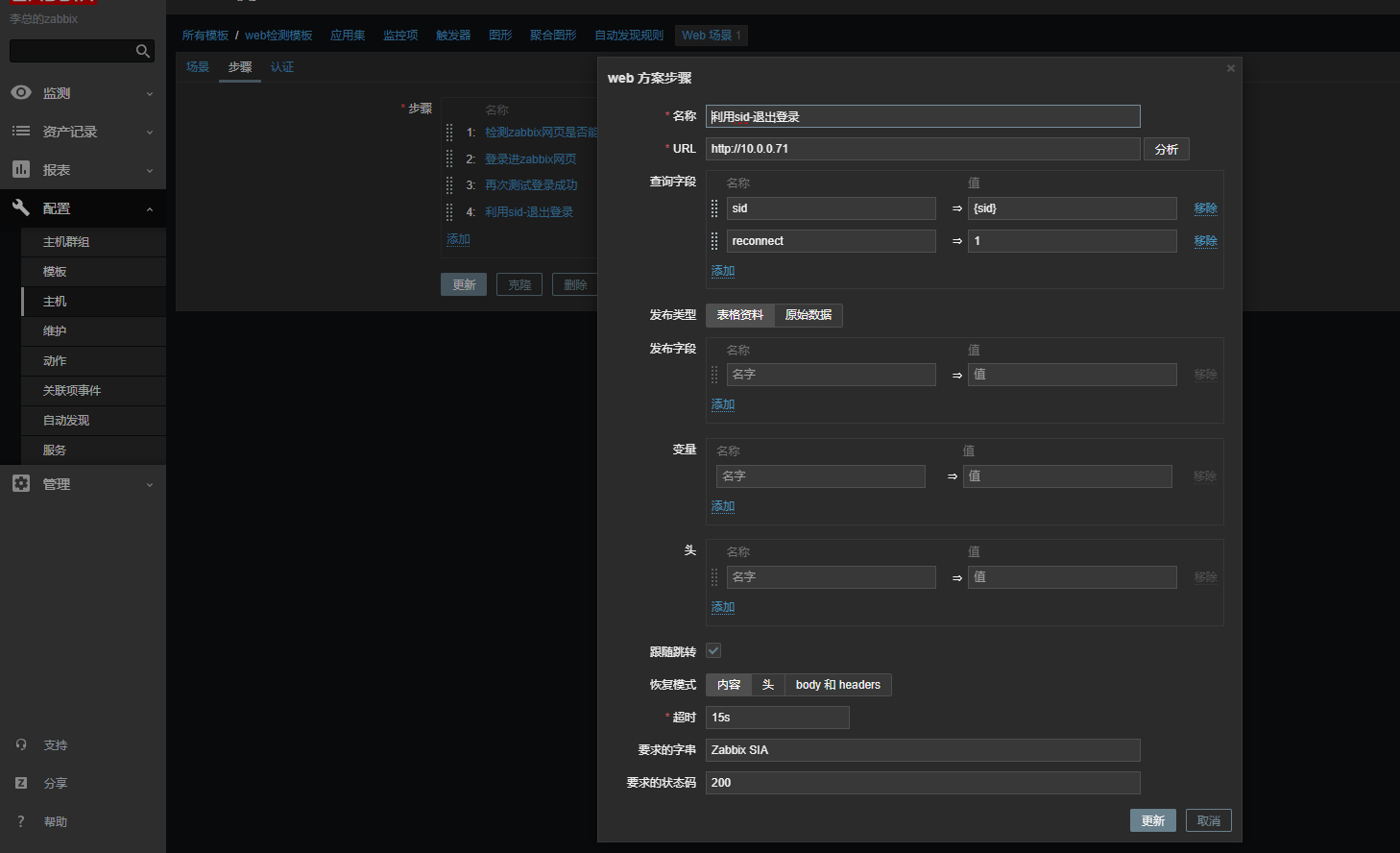Screen dimensions: 1400x853
Task: Collapse the 配置 menu chevron
Action: tap(150, 209)
